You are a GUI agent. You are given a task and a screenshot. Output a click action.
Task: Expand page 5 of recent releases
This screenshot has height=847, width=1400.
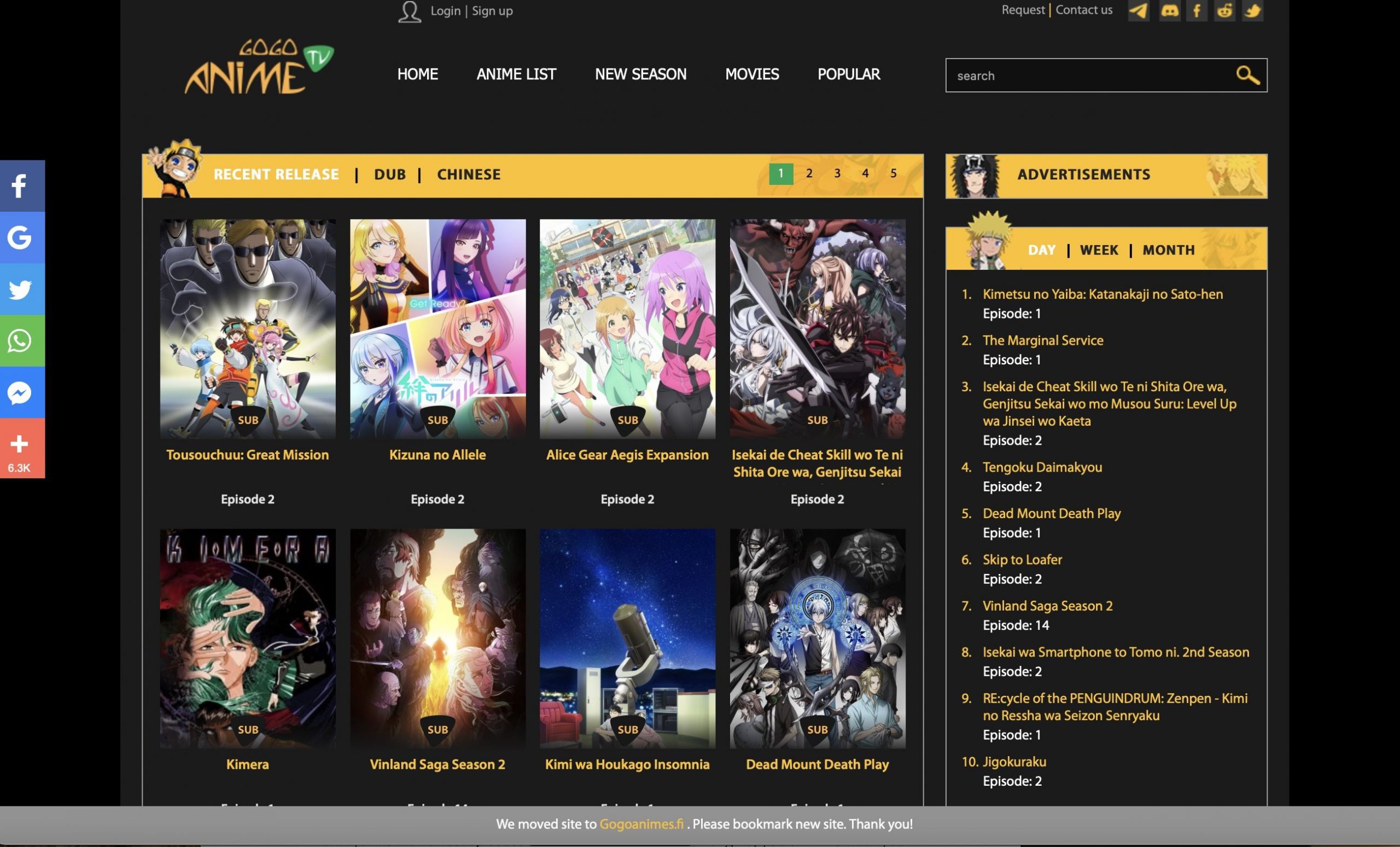point(893,173)
